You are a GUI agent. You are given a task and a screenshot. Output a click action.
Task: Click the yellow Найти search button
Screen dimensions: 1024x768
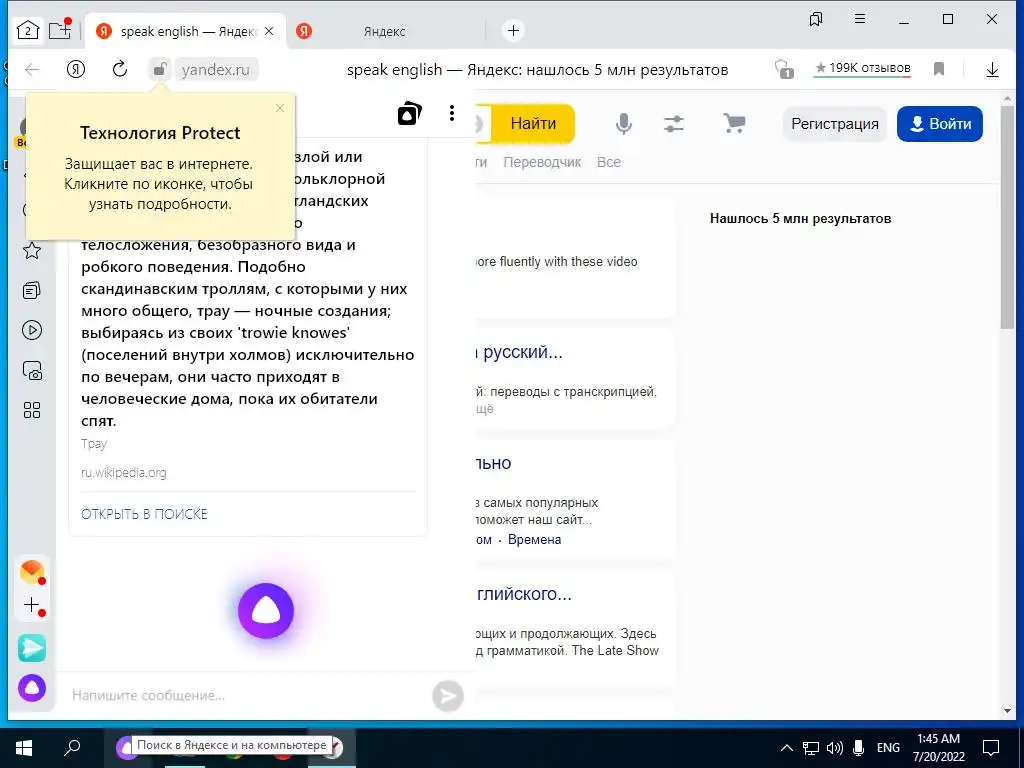tap(533, 123)
